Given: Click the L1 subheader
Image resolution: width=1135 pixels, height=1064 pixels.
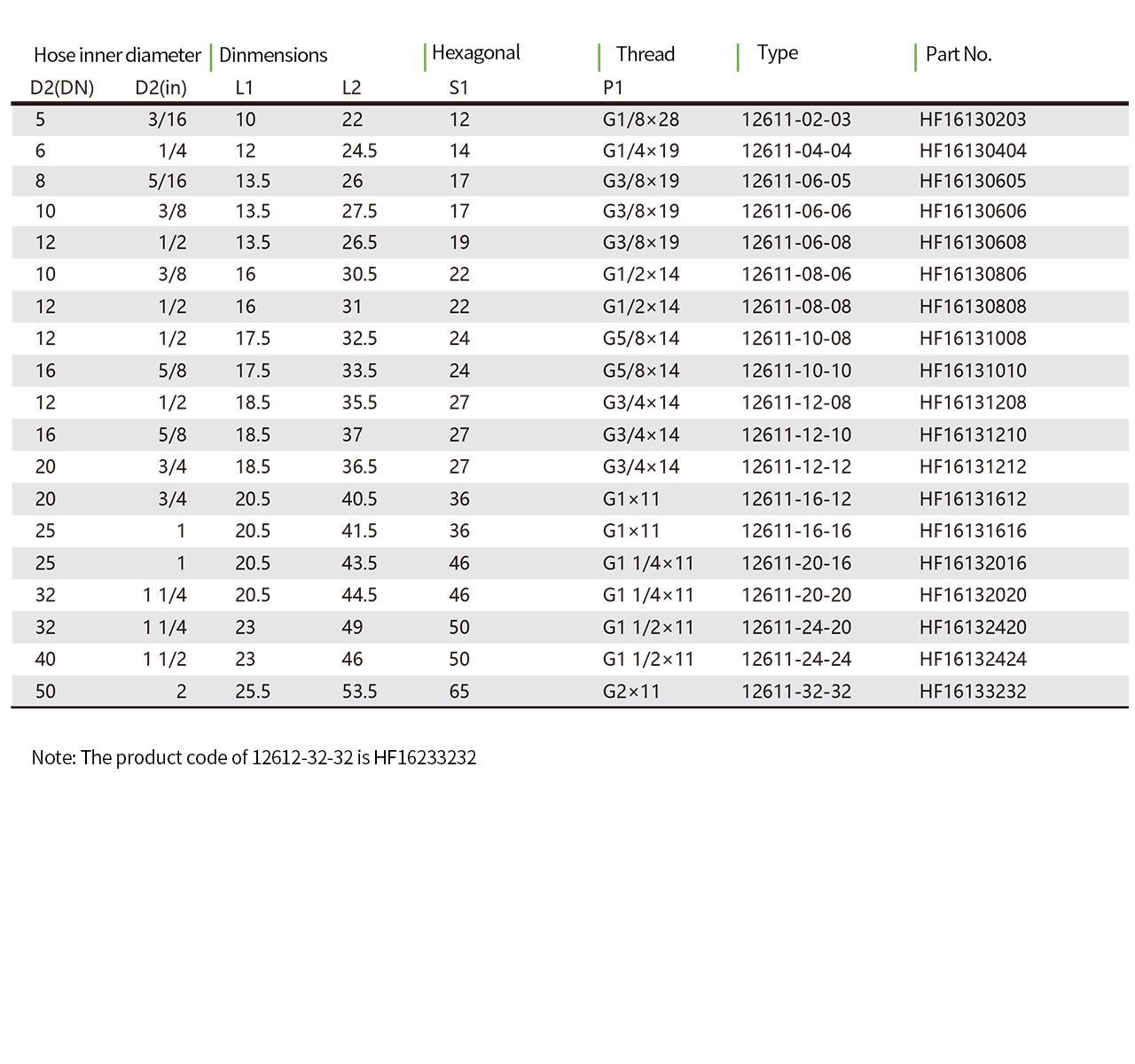Looking at the screenshot, I should point(245,88).
